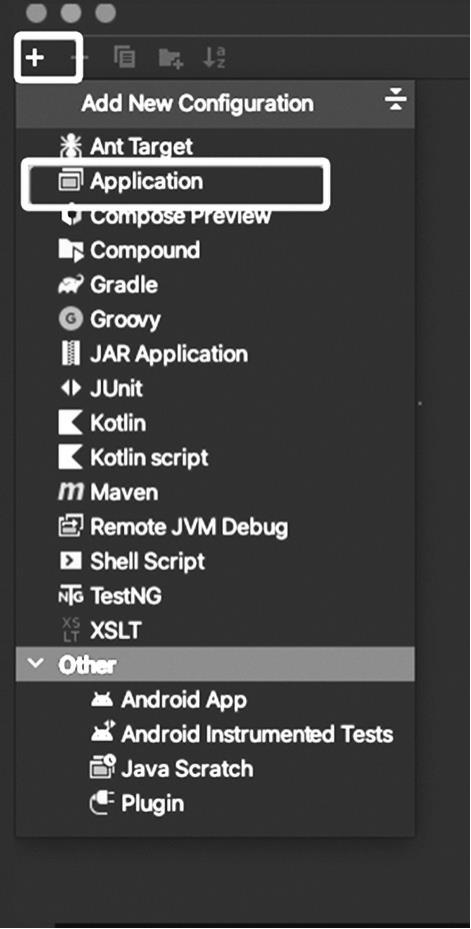Click the new folder toolbar icon
Screen dimensions: 471x929
(171, 58)
